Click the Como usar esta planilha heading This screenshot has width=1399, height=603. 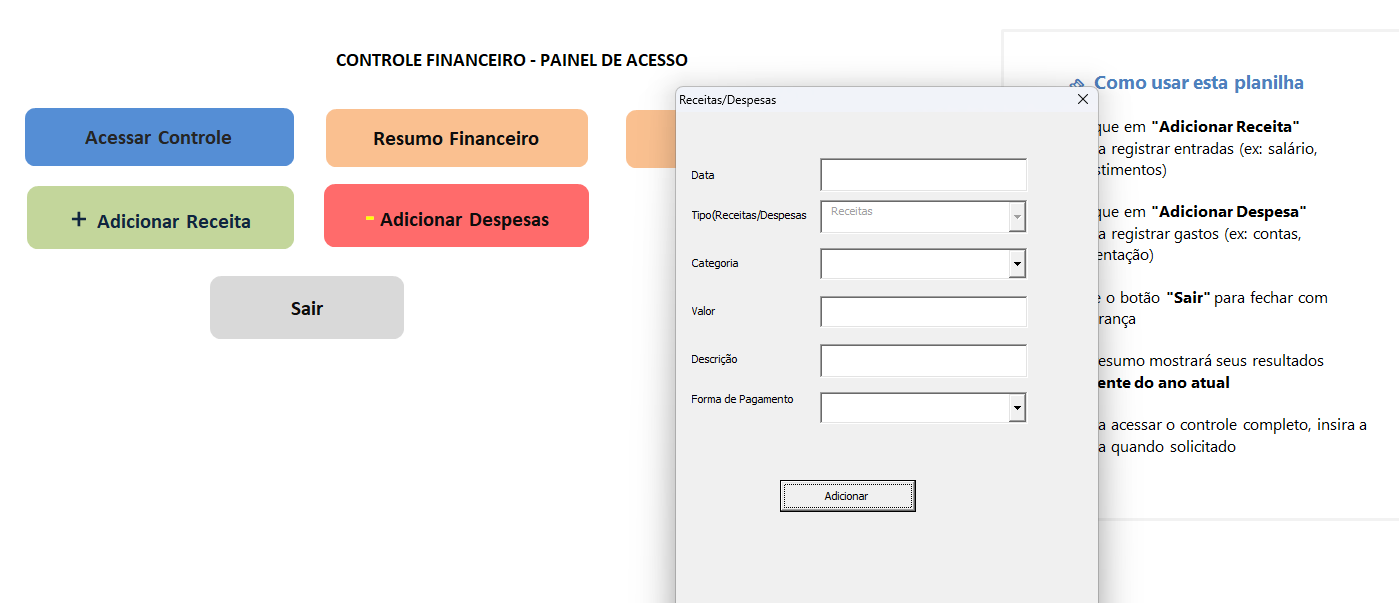click(1200, 83)
